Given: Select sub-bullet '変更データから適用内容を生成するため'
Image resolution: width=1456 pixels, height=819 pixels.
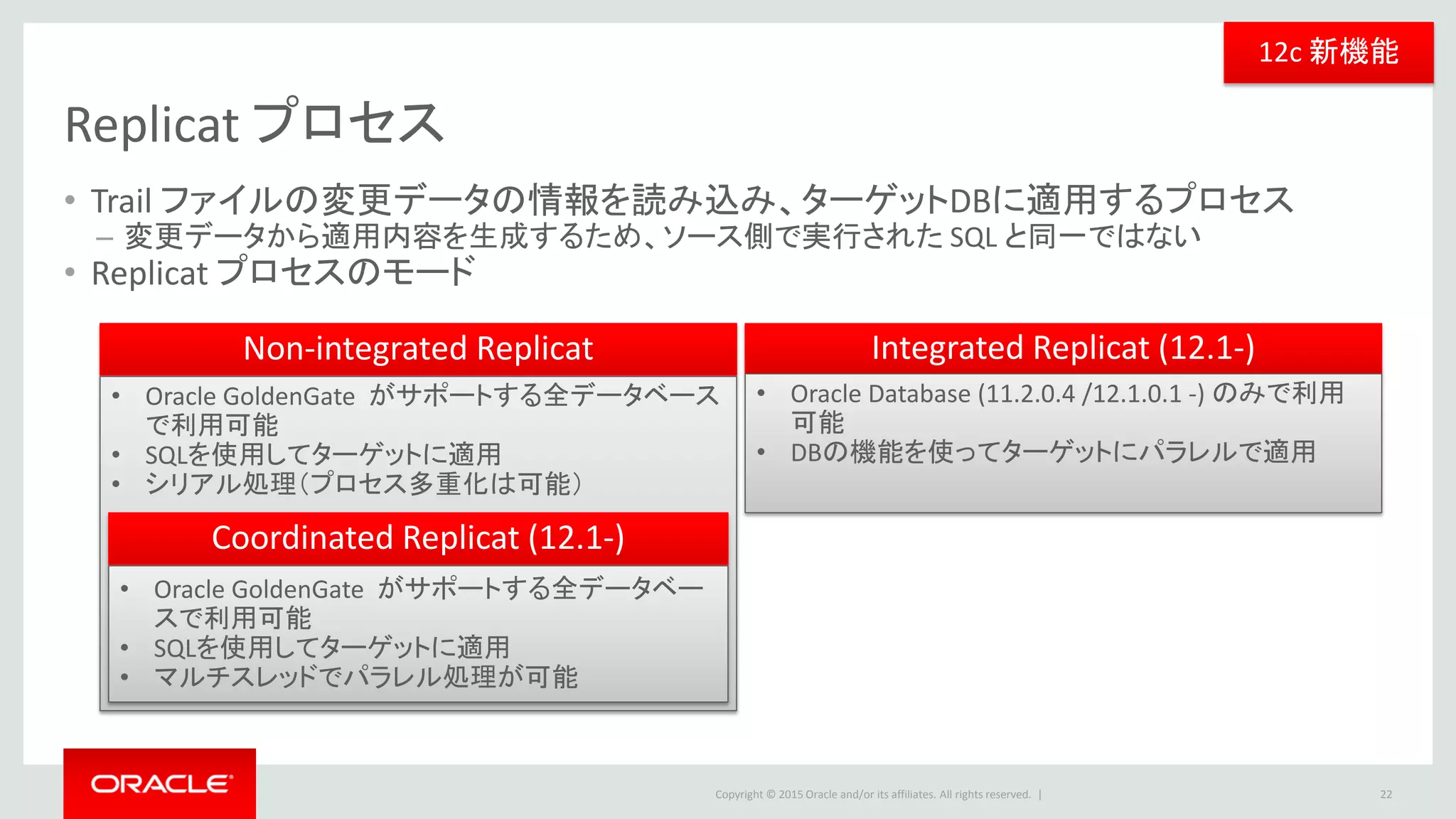Looking at the screenshot, I should pos(662,237).
